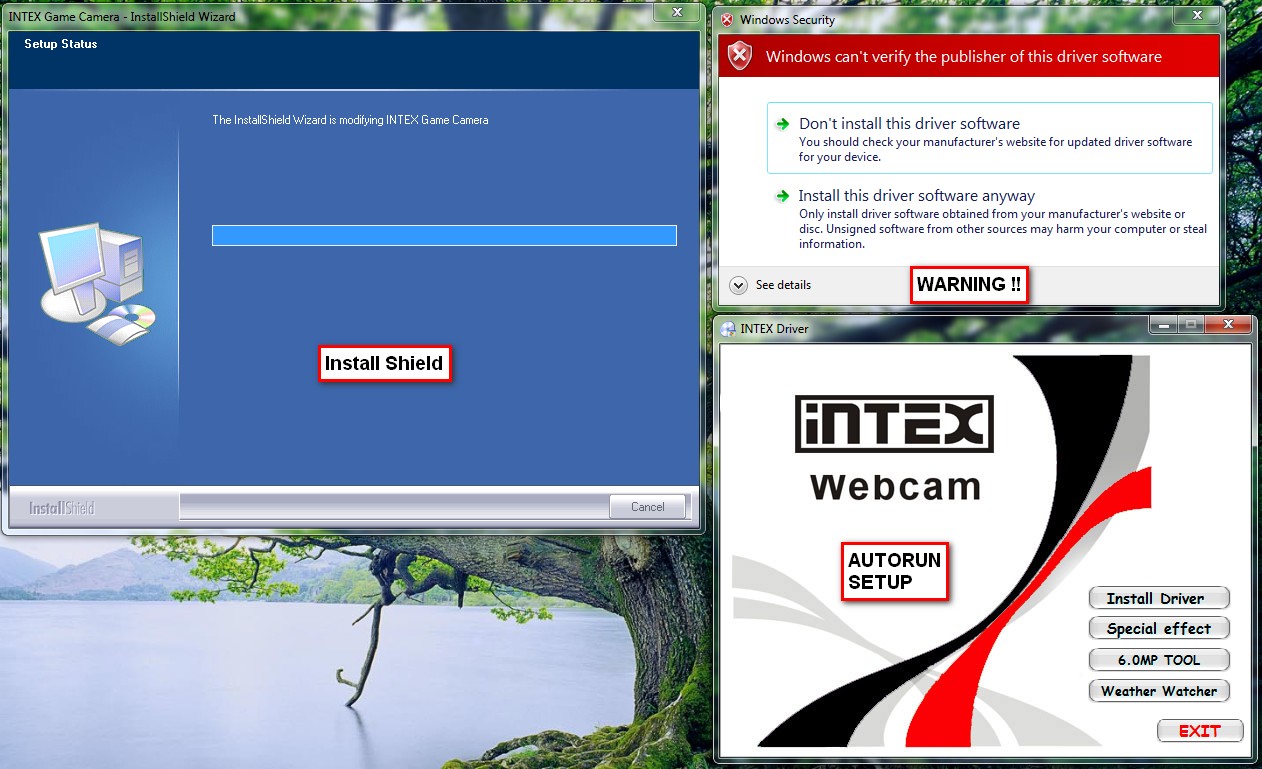The image size is (1262, 769).
Task: Click Cancel in the InstallShield Wizard
Action: [647, 506]
